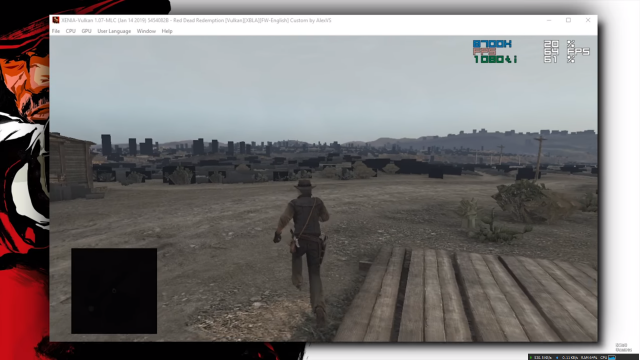Open the Help menu
Screen dimensions: 640x360
pyautogui.click(x=167, y=31)
